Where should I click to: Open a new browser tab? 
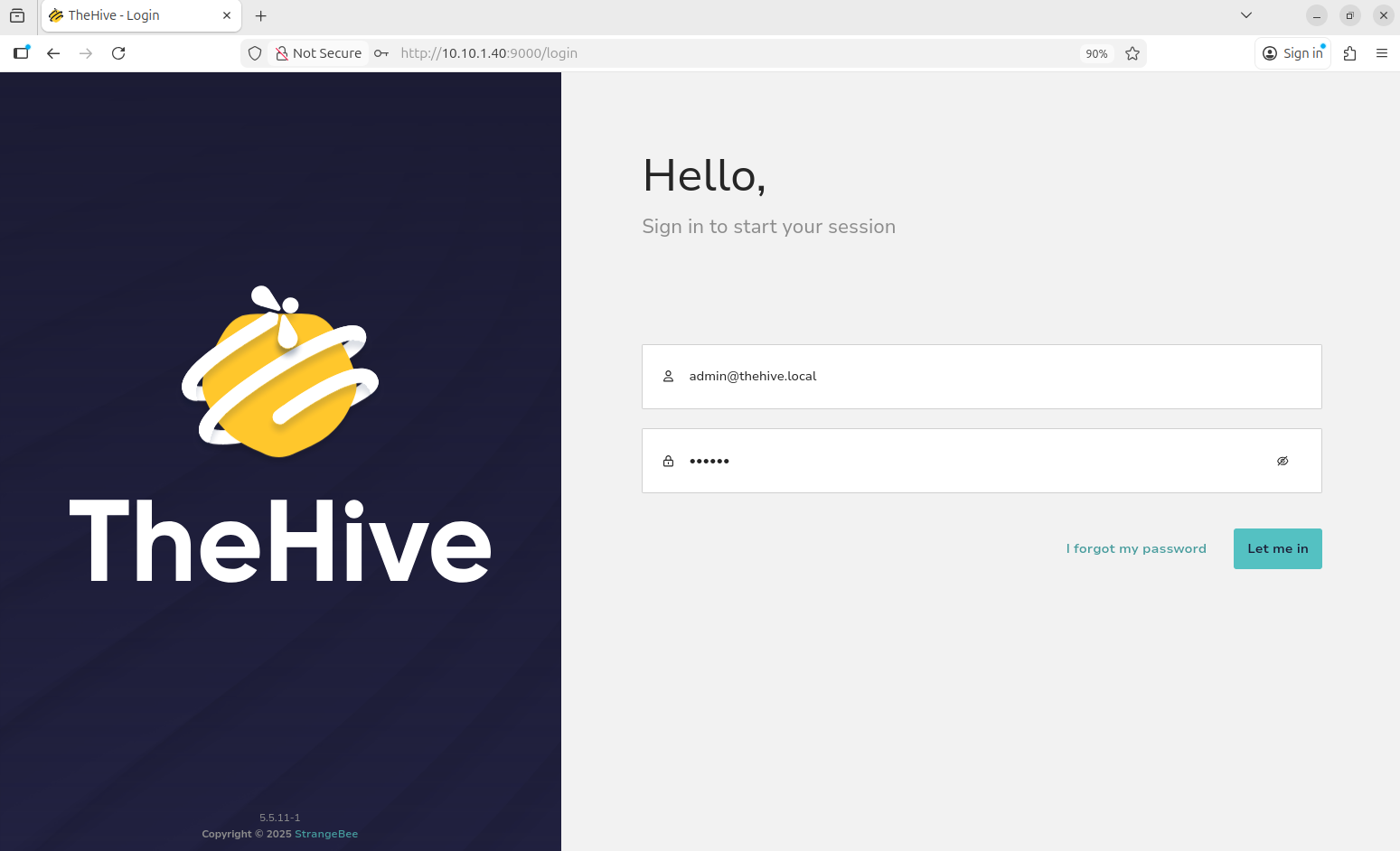pyautogui.click(x=260, y=15)
